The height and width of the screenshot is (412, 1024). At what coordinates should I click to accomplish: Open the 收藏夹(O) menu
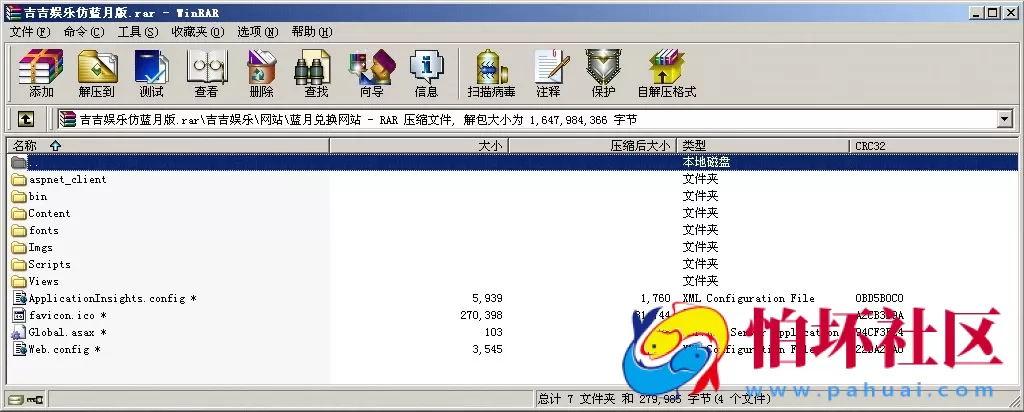pyautogui.click(x=197, y=31)
